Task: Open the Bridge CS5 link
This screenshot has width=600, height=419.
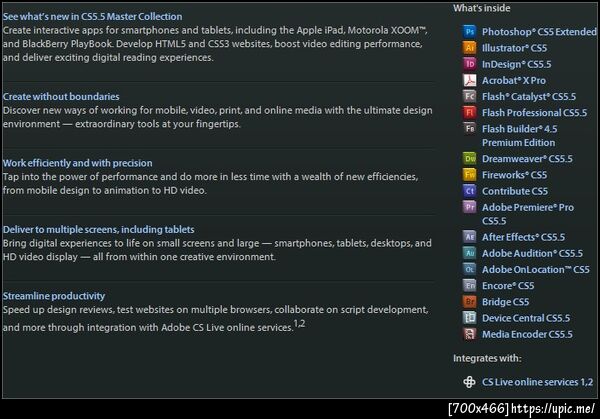Action: 505,302
